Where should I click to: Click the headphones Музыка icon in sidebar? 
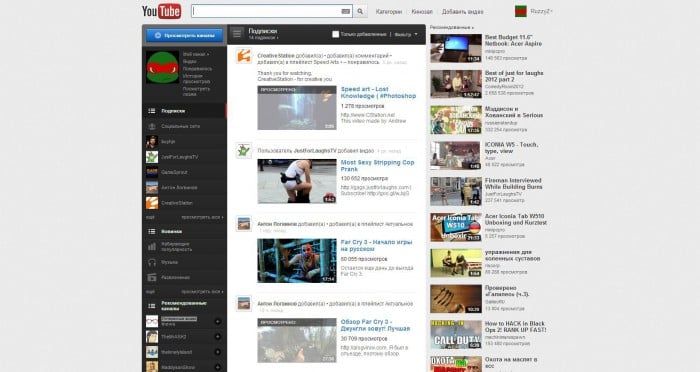click(152, 262)
